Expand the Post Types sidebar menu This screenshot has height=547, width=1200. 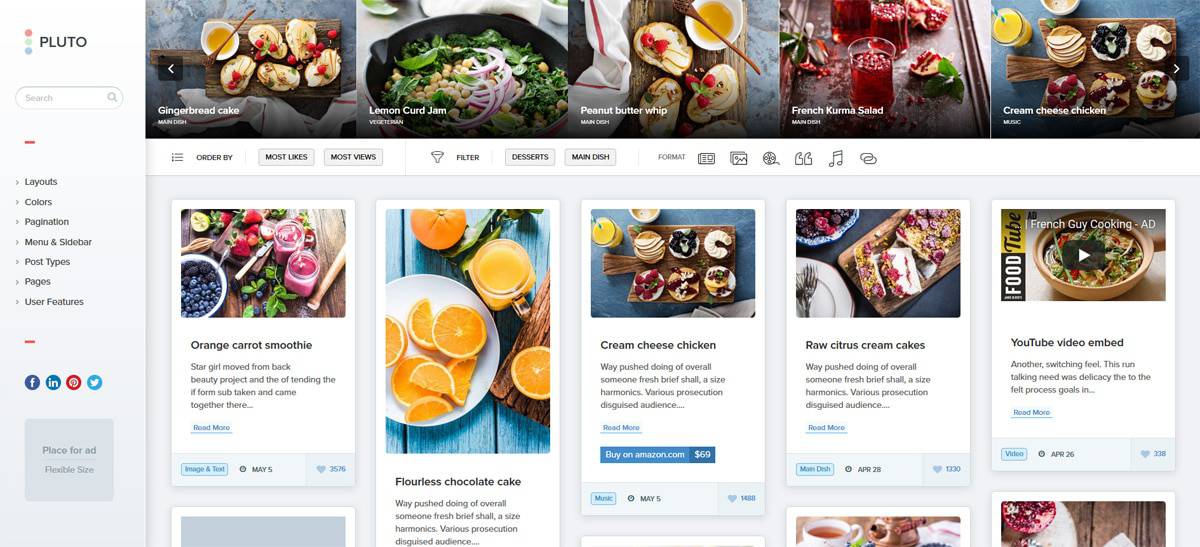coord(47,262)
